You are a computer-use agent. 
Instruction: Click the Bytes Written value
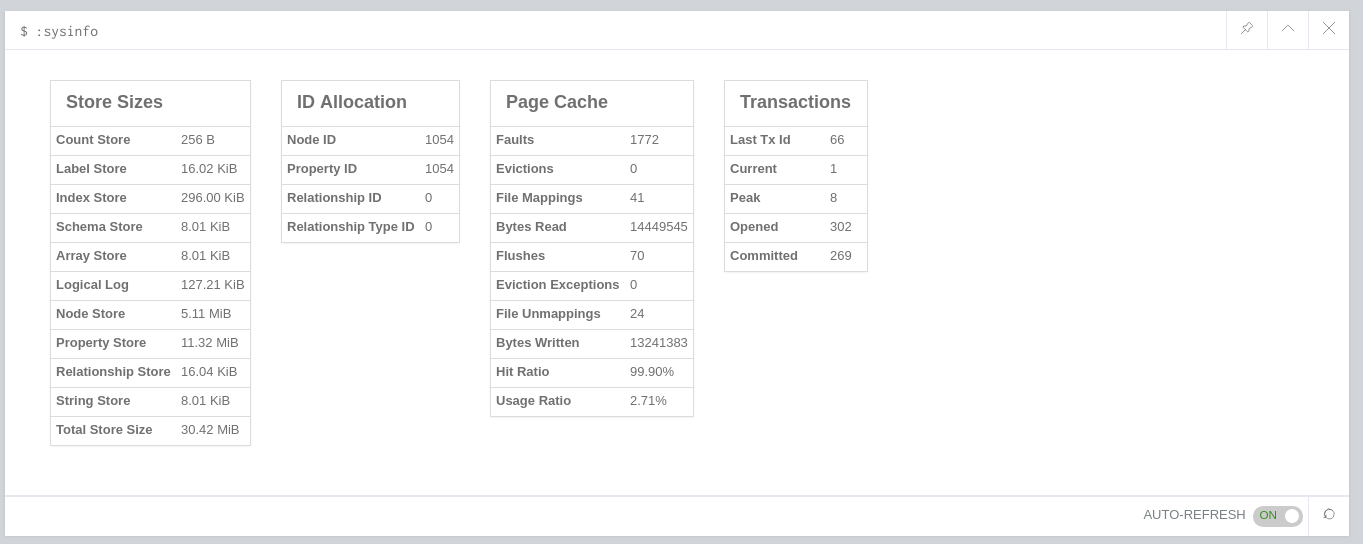coord(658,343)
